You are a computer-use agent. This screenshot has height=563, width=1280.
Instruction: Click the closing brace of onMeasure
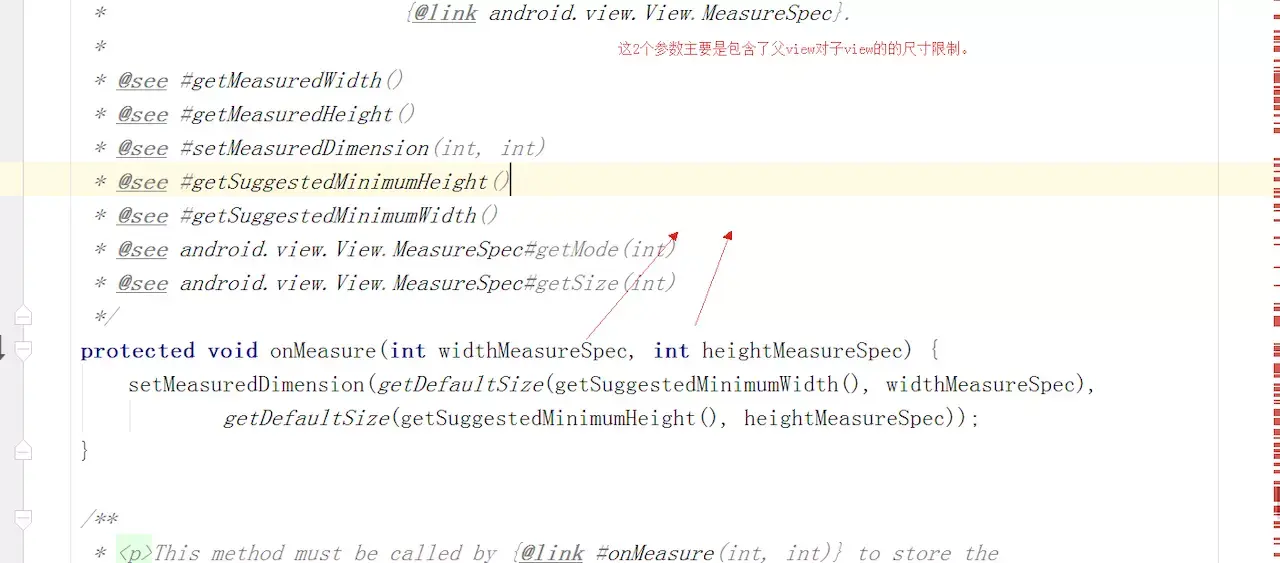(x=85, y=452)
